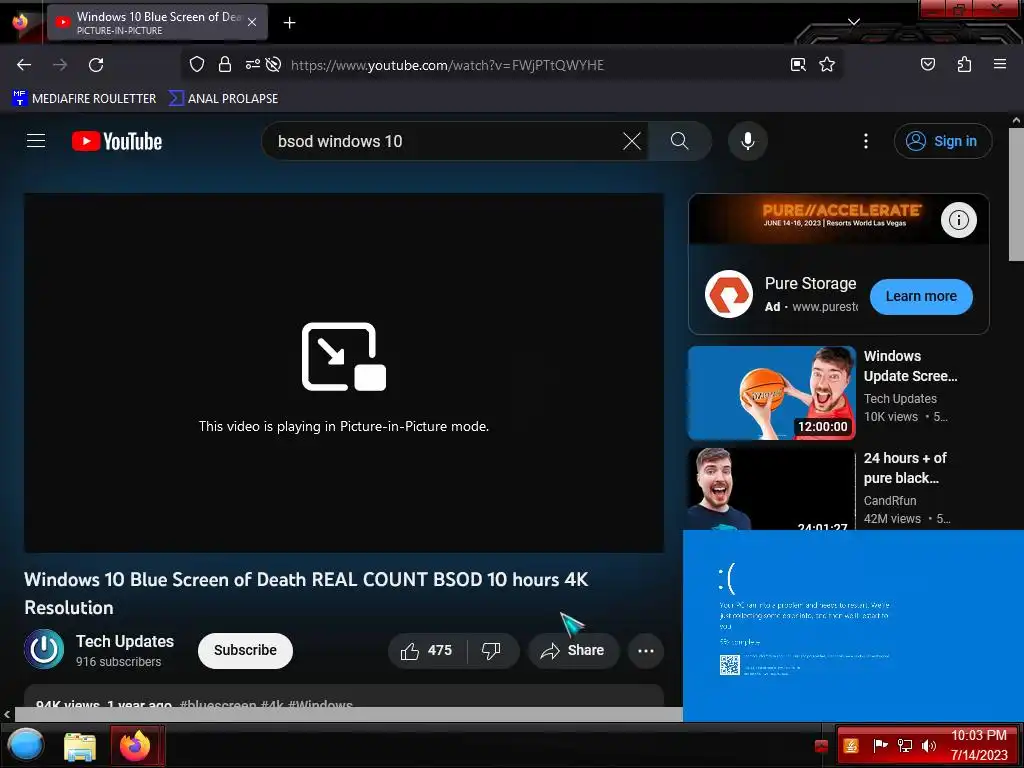Reload the page with refresh icon
Image resolution: width=1024 pixels, height=768 pixels.
point(96,65)
